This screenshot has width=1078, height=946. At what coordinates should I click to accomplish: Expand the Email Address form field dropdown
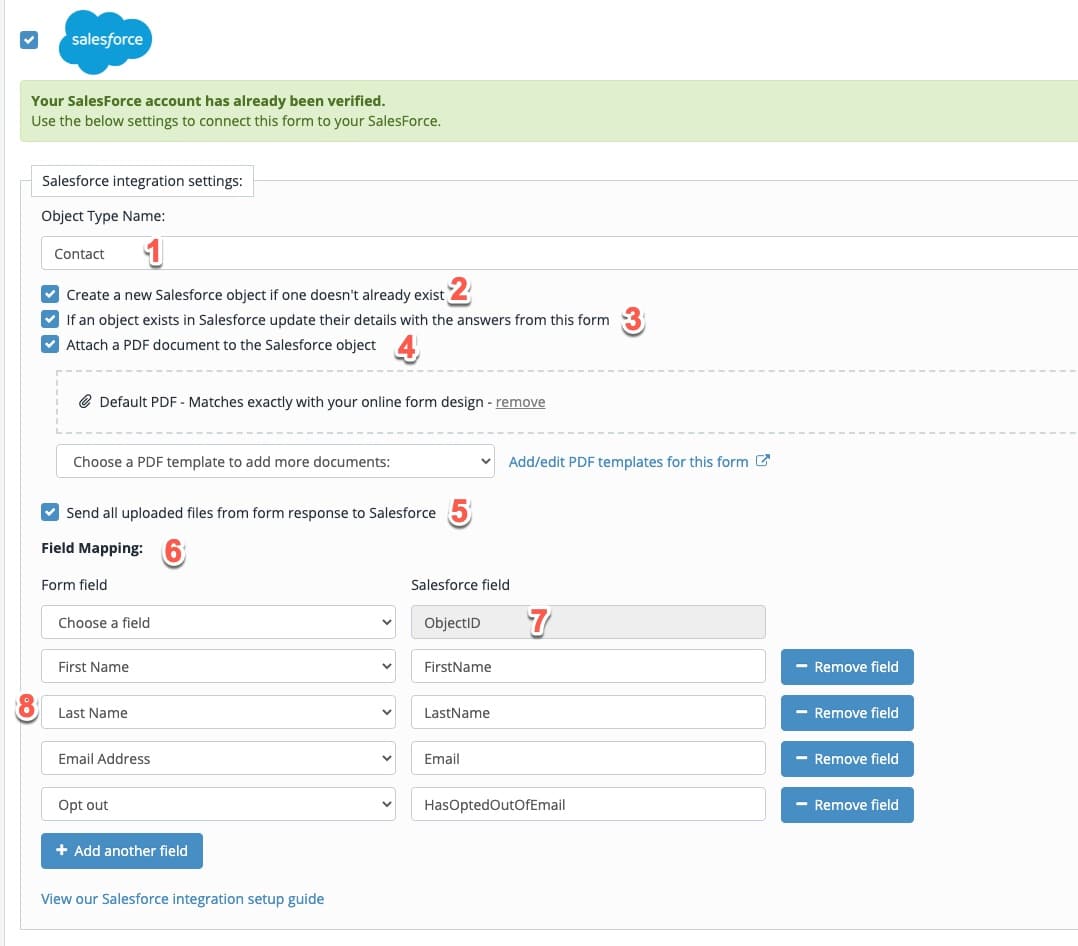coord(218,758)
